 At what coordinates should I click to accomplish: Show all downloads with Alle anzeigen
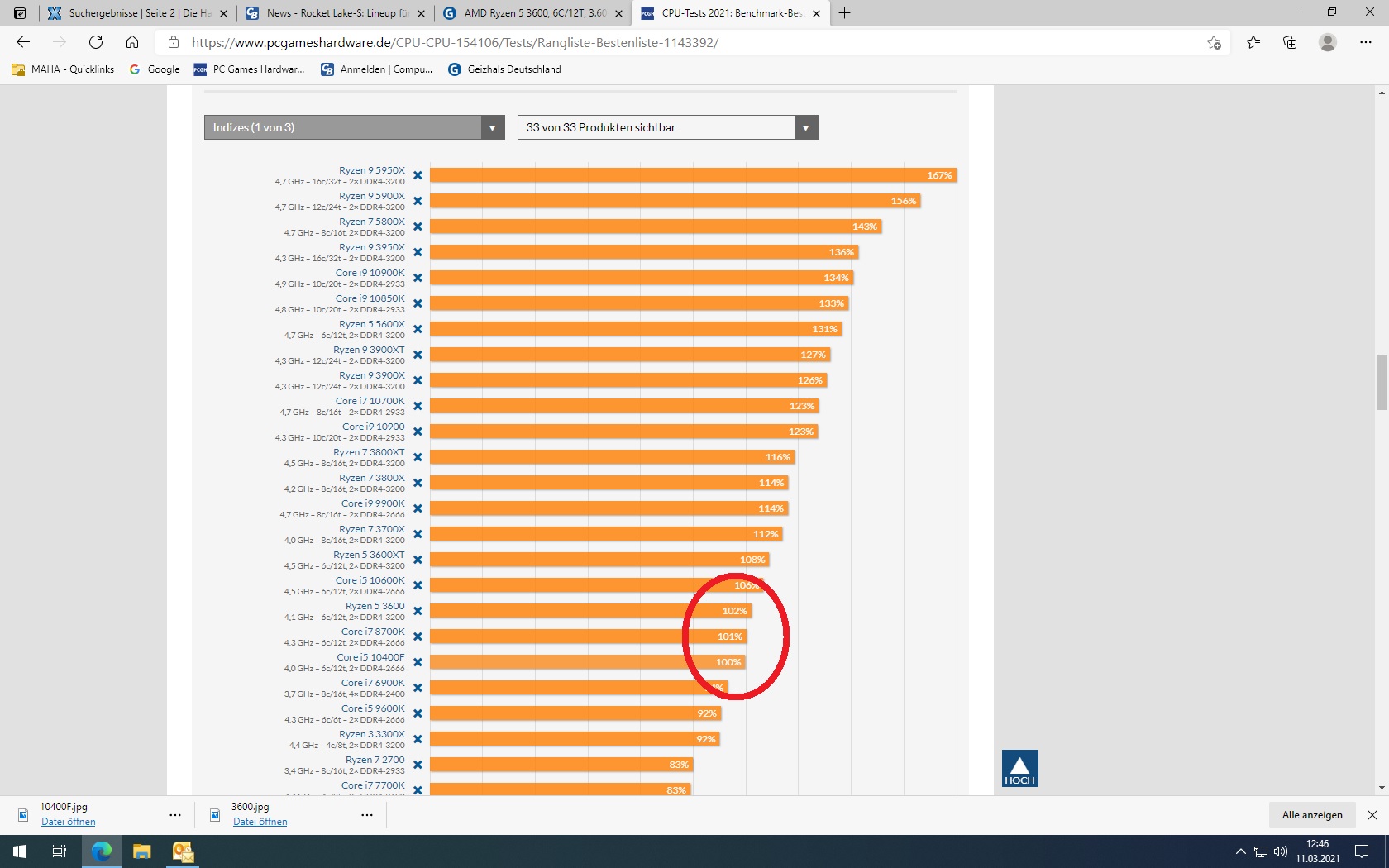tap(1312, 815)
